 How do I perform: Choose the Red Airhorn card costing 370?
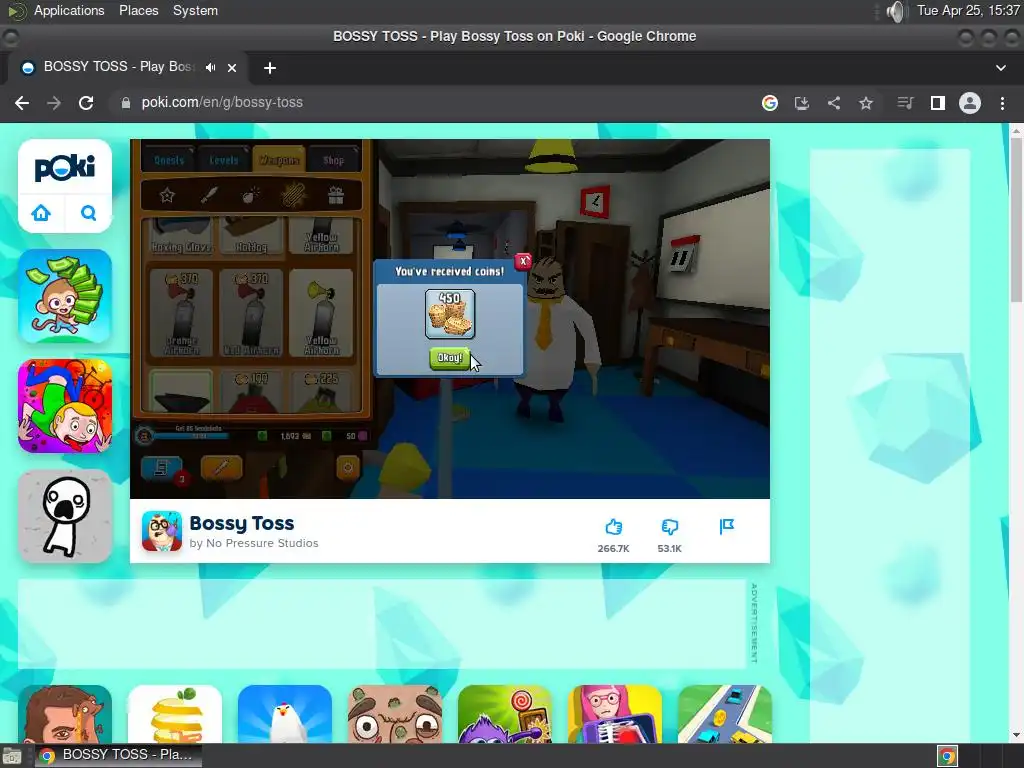click(x=251, y=313)
